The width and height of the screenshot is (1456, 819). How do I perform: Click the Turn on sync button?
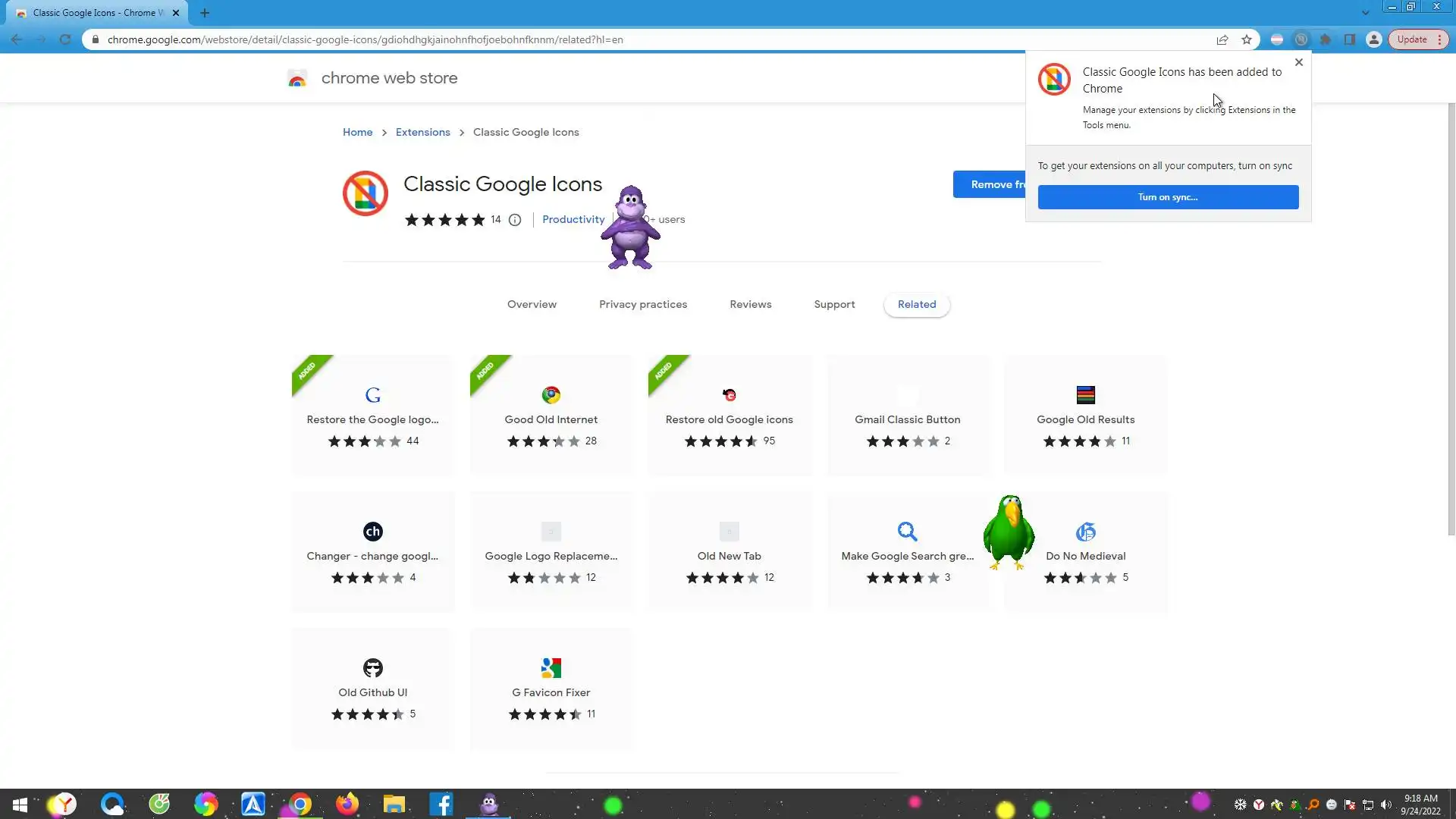click(1167, 197)
